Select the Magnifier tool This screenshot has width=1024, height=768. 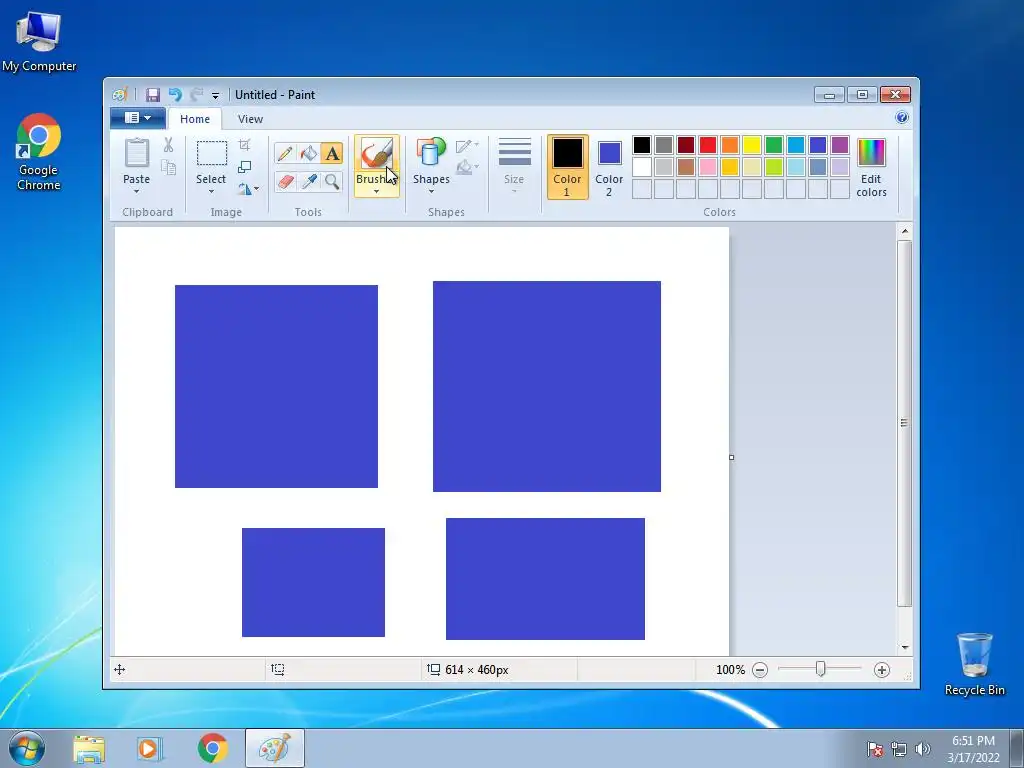click(x=332, y=181)
